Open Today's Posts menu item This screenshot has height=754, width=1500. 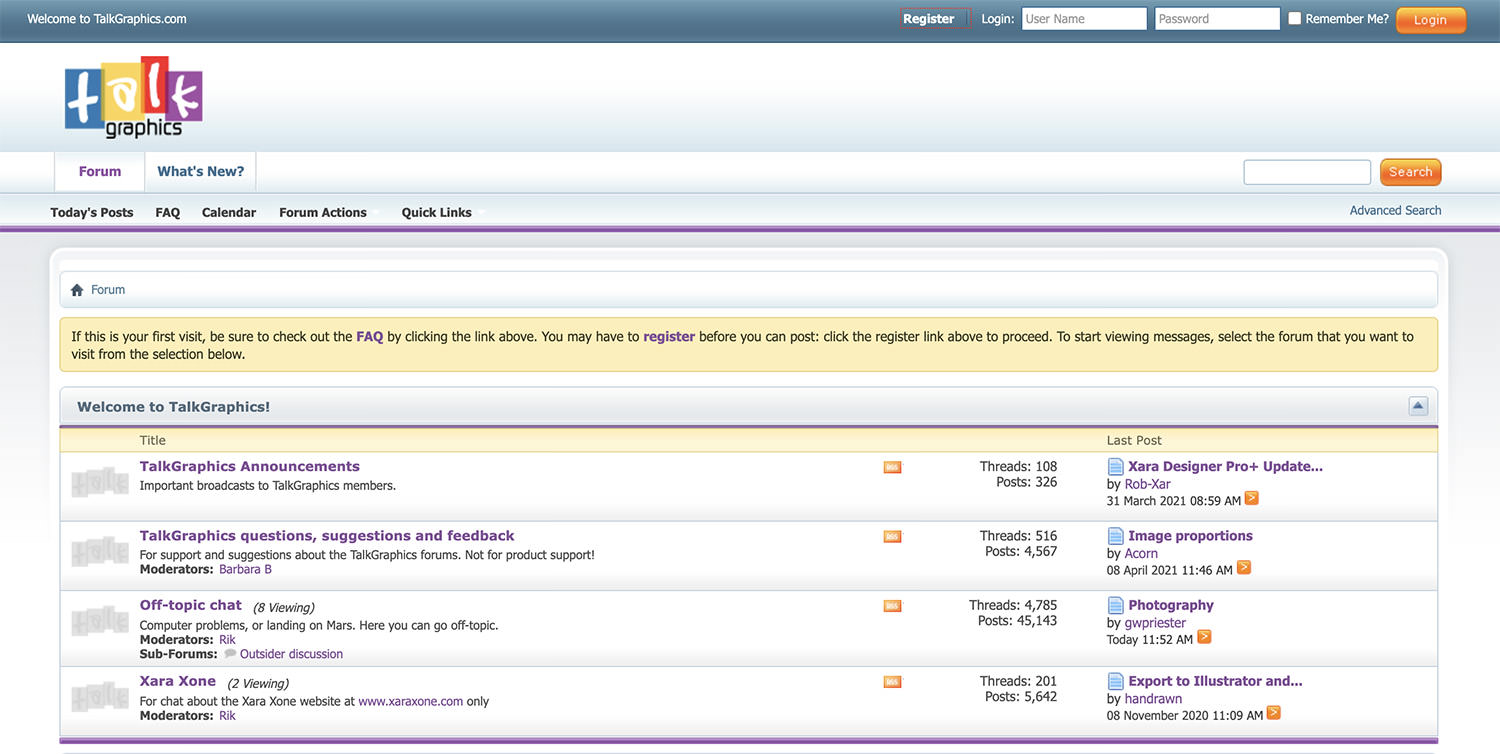[92, 213]
